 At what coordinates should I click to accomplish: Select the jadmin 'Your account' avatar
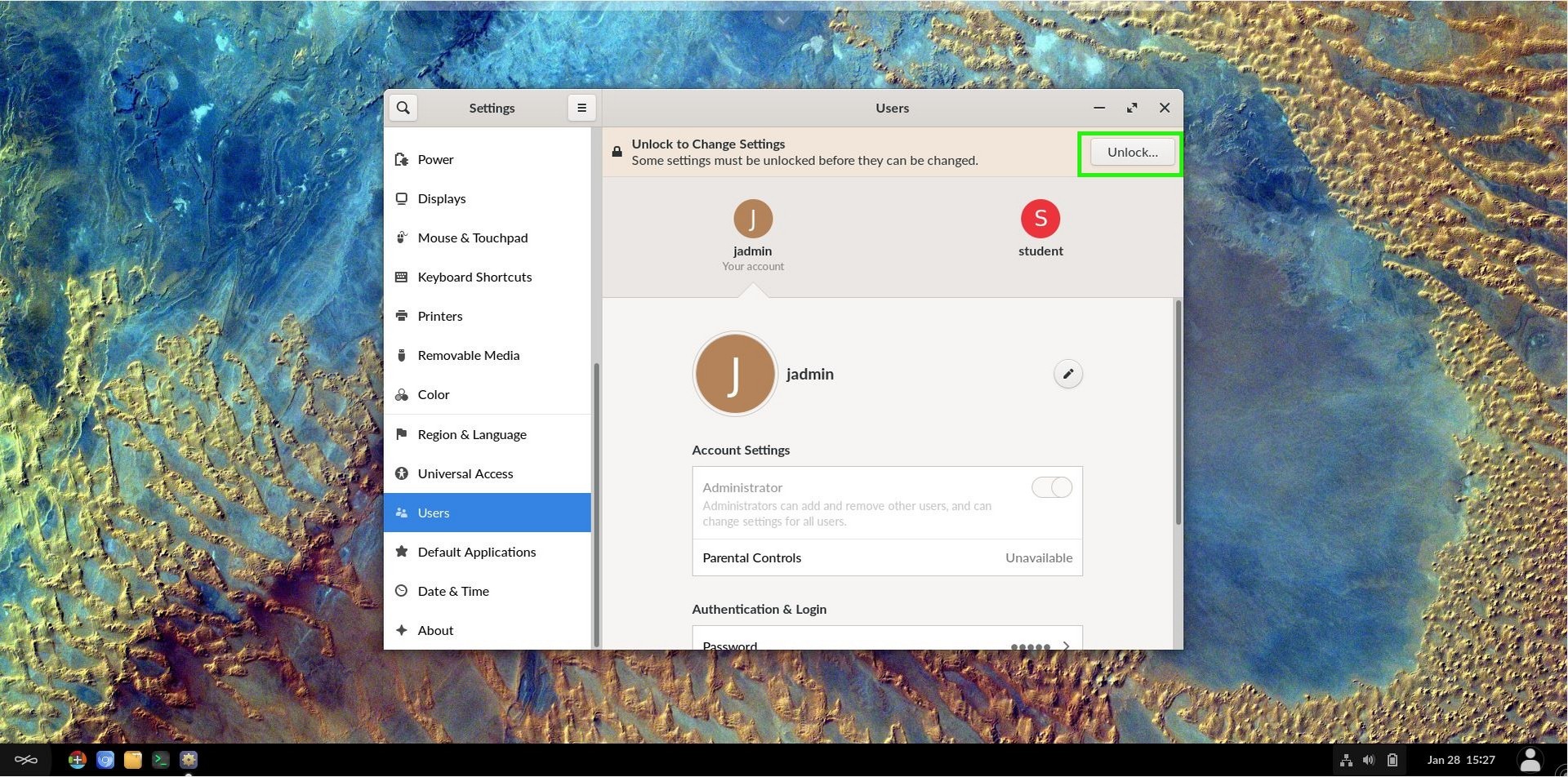click(x=753, y=235)
